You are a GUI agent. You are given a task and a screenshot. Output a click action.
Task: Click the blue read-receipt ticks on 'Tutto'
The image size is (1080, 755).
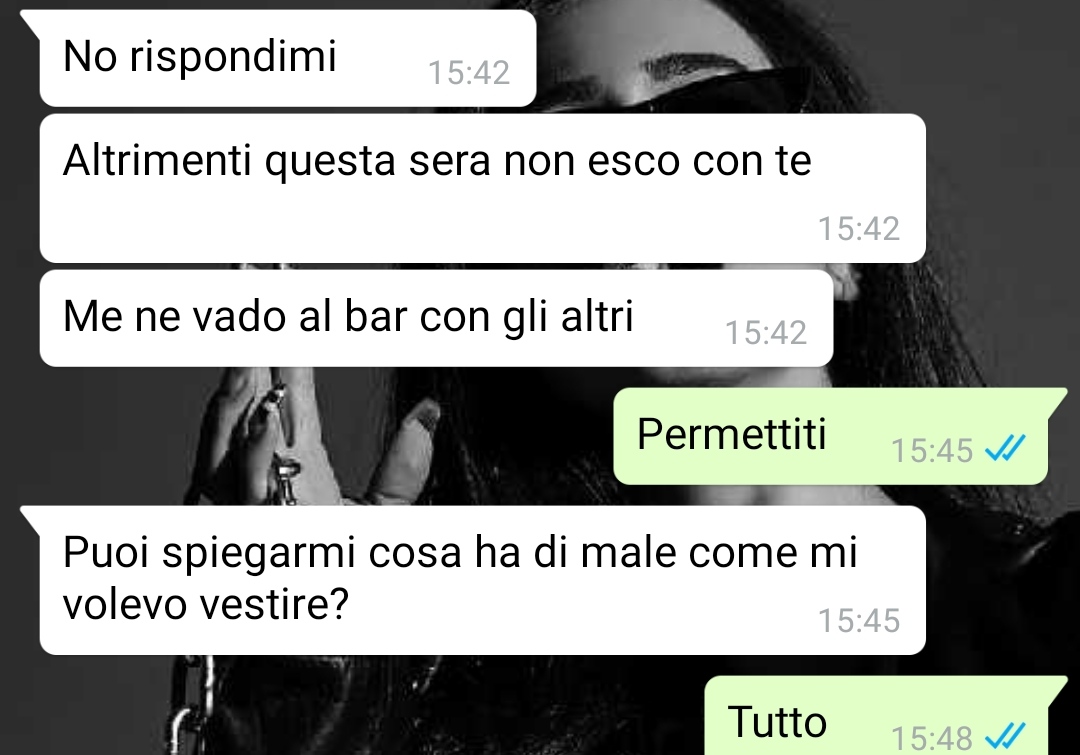coord(1005,736)
